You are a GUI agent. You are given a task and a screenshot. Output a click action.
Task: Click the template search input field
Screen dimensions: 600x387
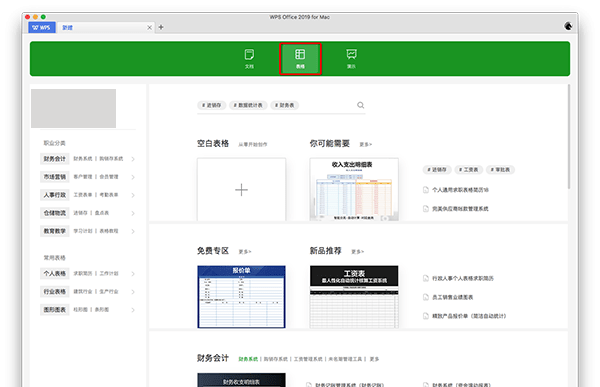[x=281, y=106]
